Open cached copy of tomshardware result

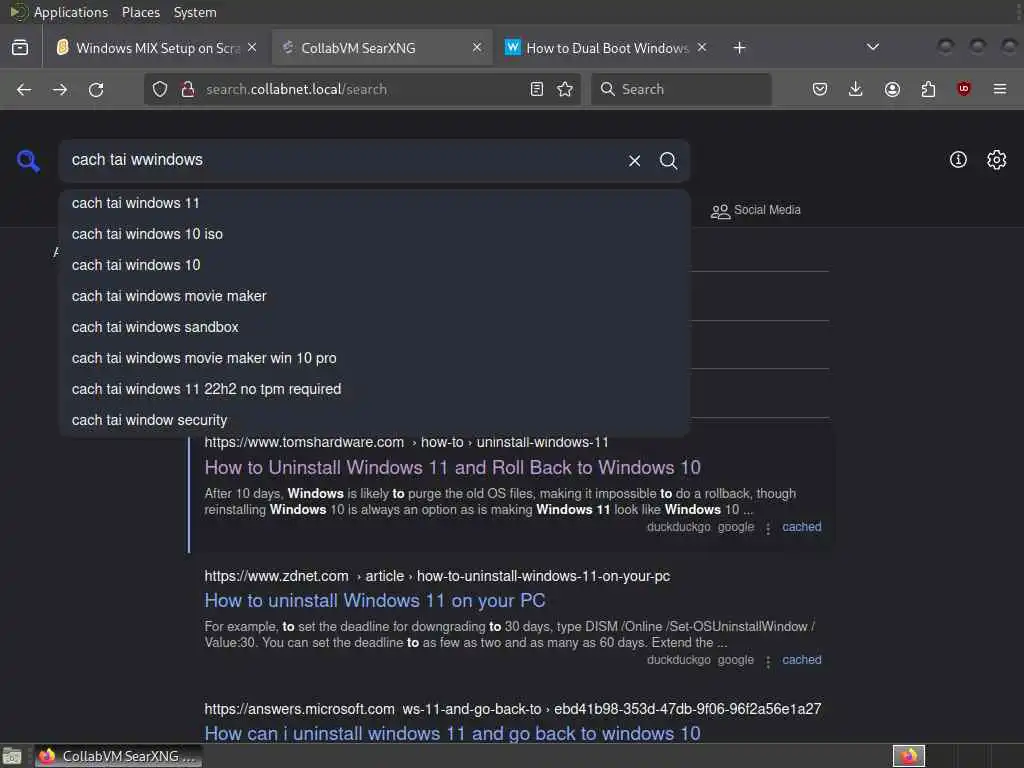(801, 527)
